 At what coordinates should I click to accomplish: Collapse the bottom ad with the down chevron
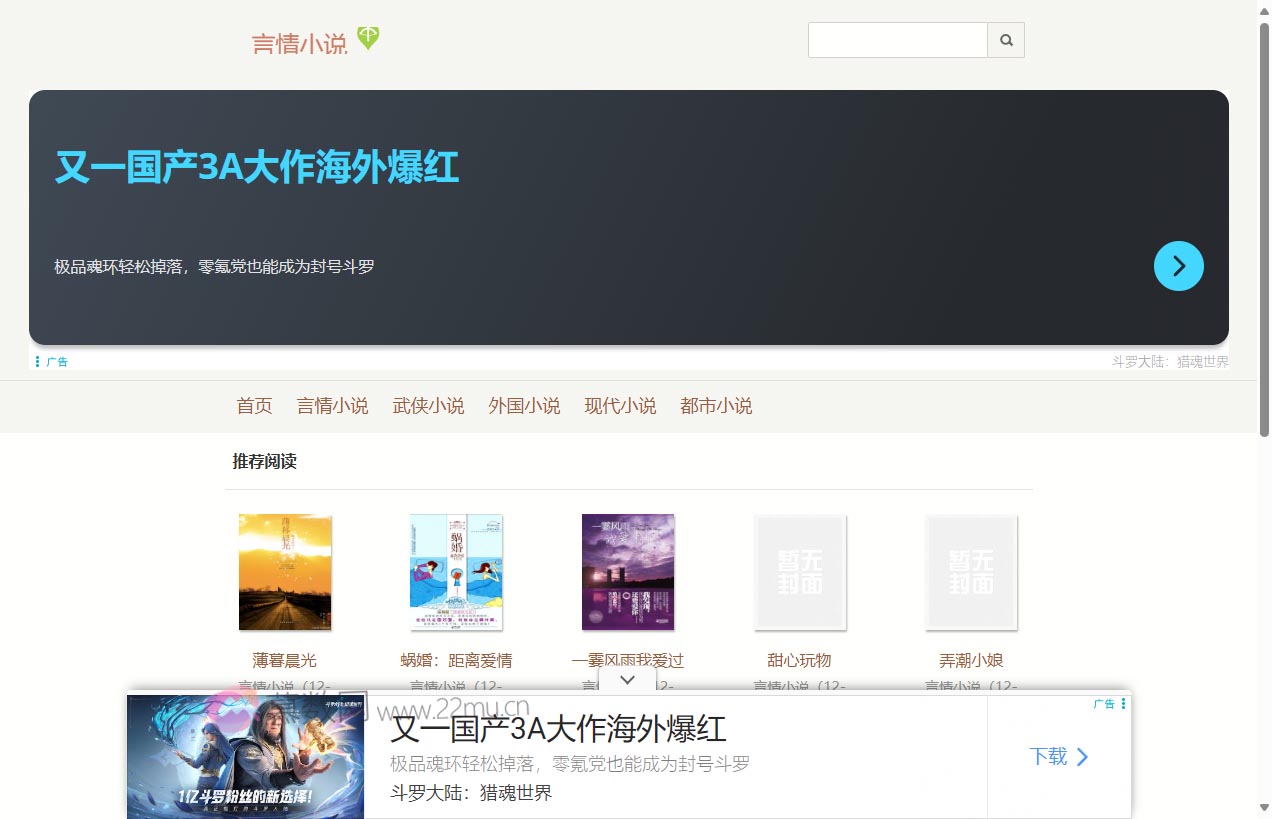pyautogui.click(x=627, y=679)
